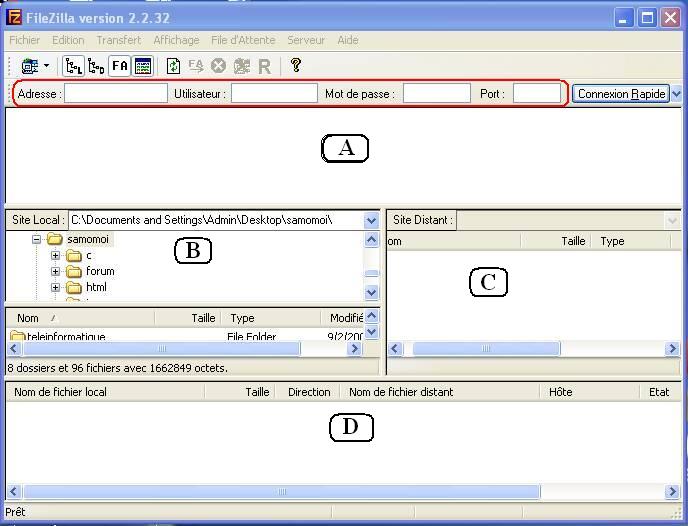Viewport: 688px width, 526px height.
Task: Sort local files by Modifié column
Action: [x=342, y=318]
